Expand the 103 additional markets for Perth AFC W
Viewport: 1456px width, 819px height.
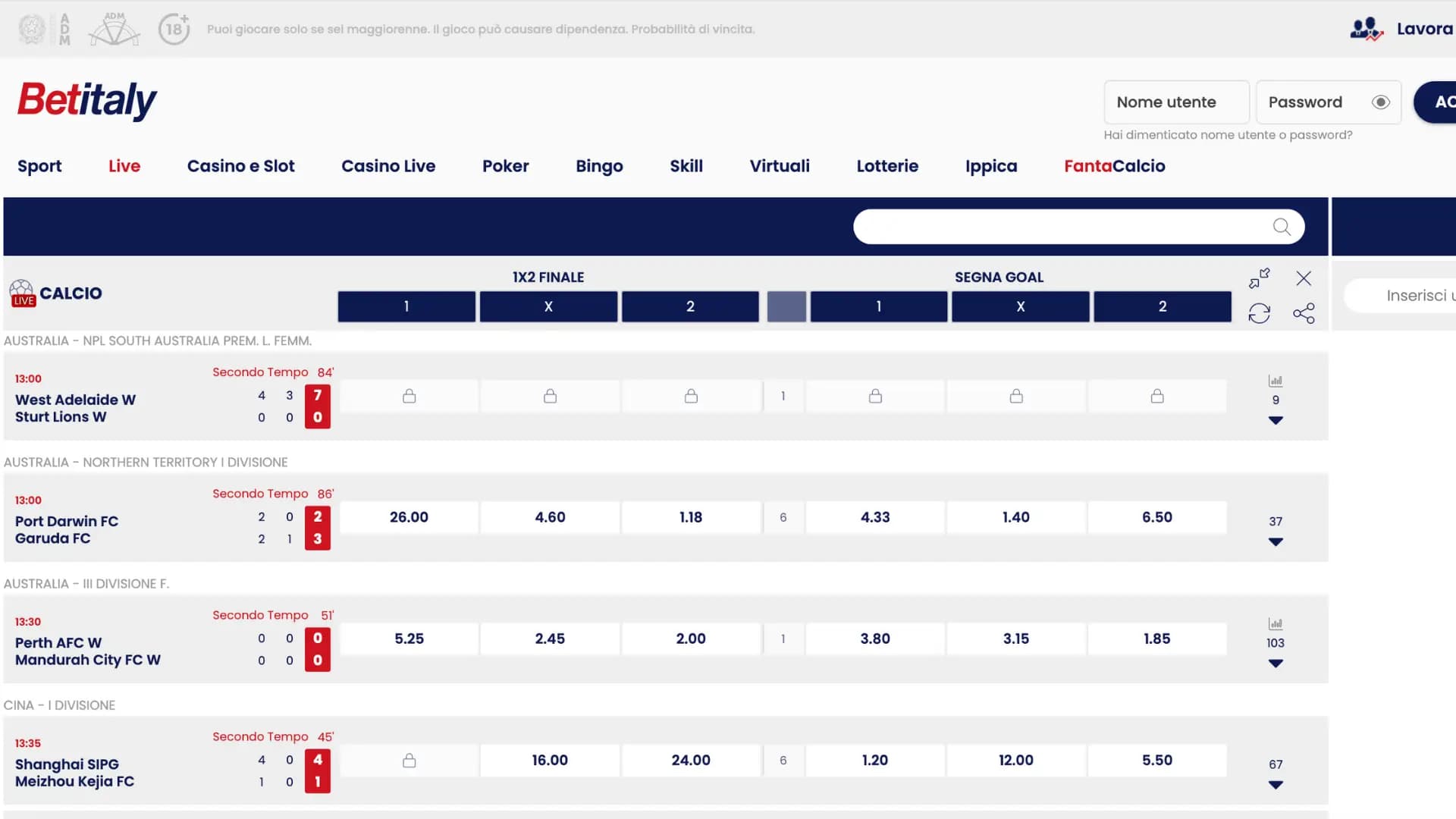pos(1276,664)
